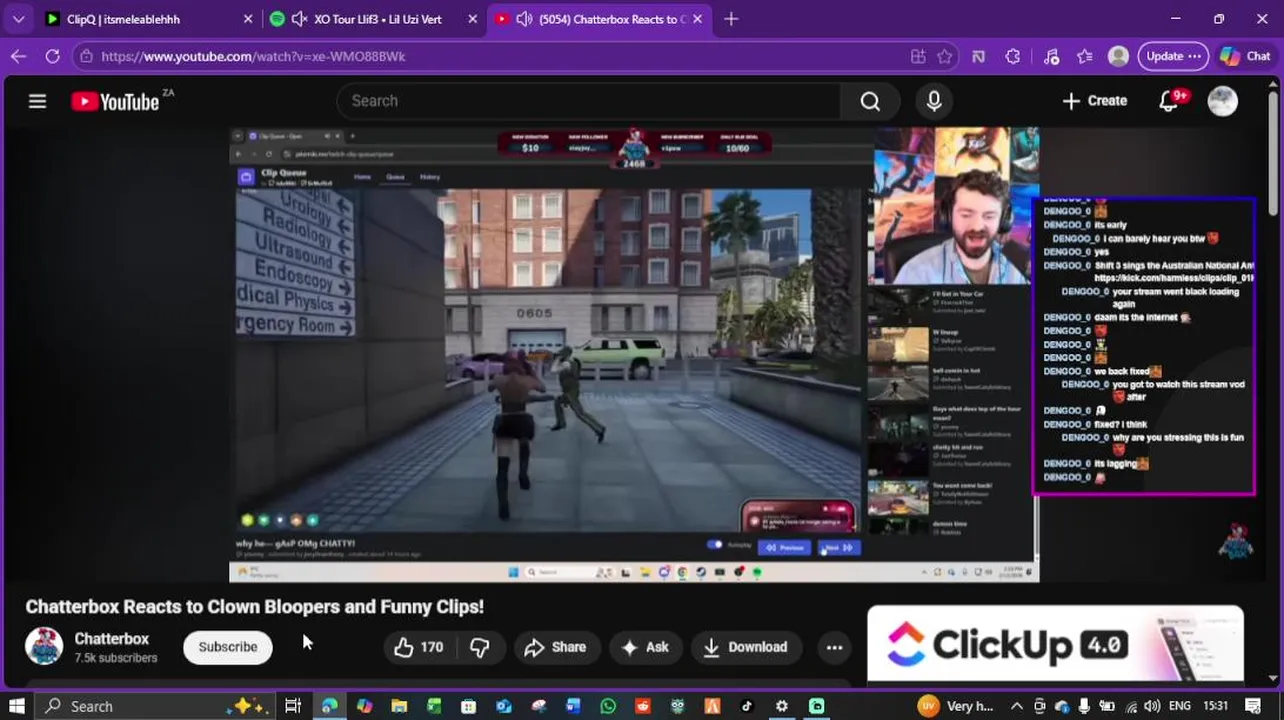Click the YouTube search field
The width and height of the screenshot is (1284, 720).
point(590,101)
